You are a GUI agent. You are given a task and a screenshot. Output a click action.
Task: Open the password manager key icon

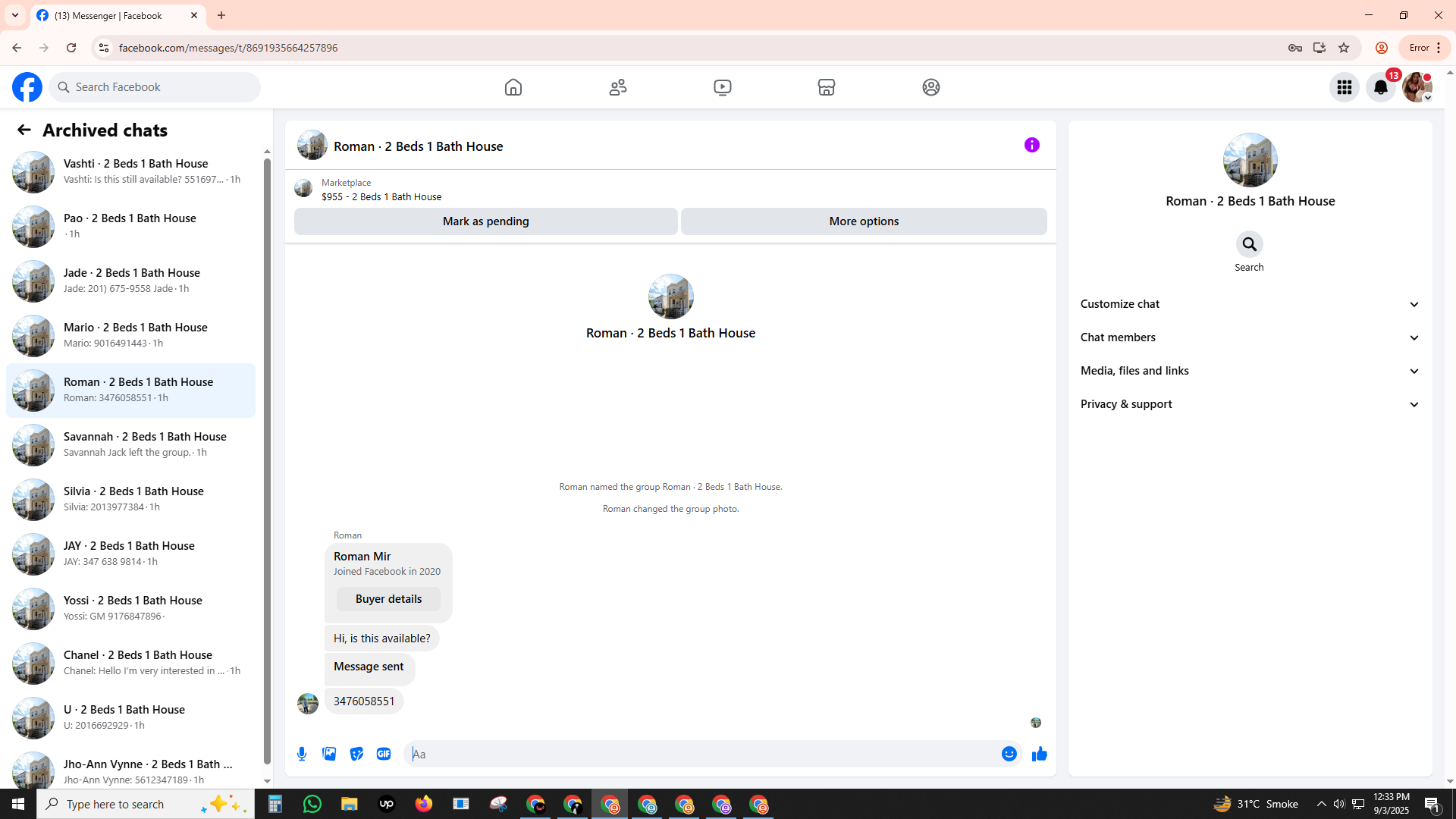(x=1295, y=48)
